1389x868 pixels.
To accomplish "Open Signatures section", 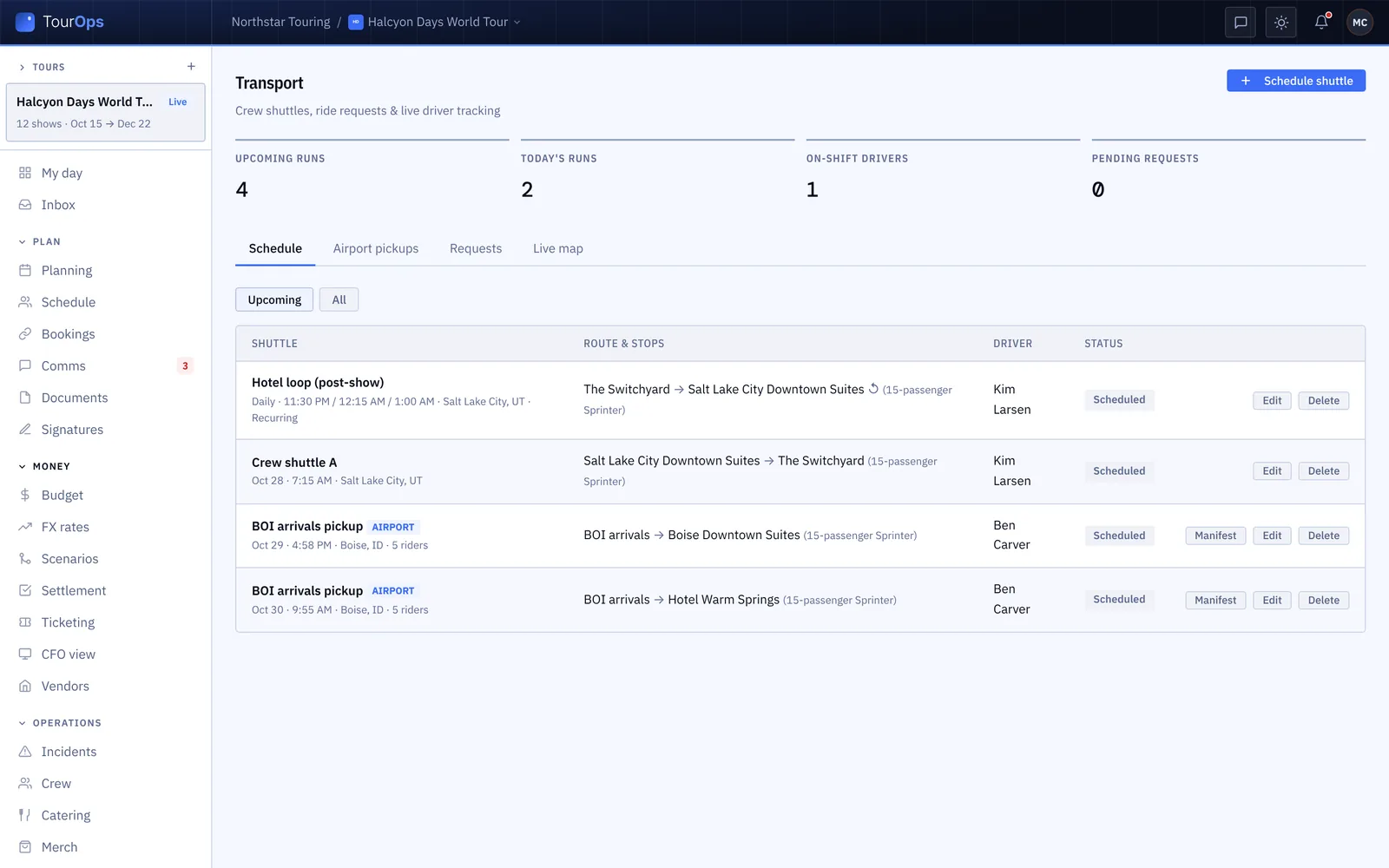I will [105, 430].
